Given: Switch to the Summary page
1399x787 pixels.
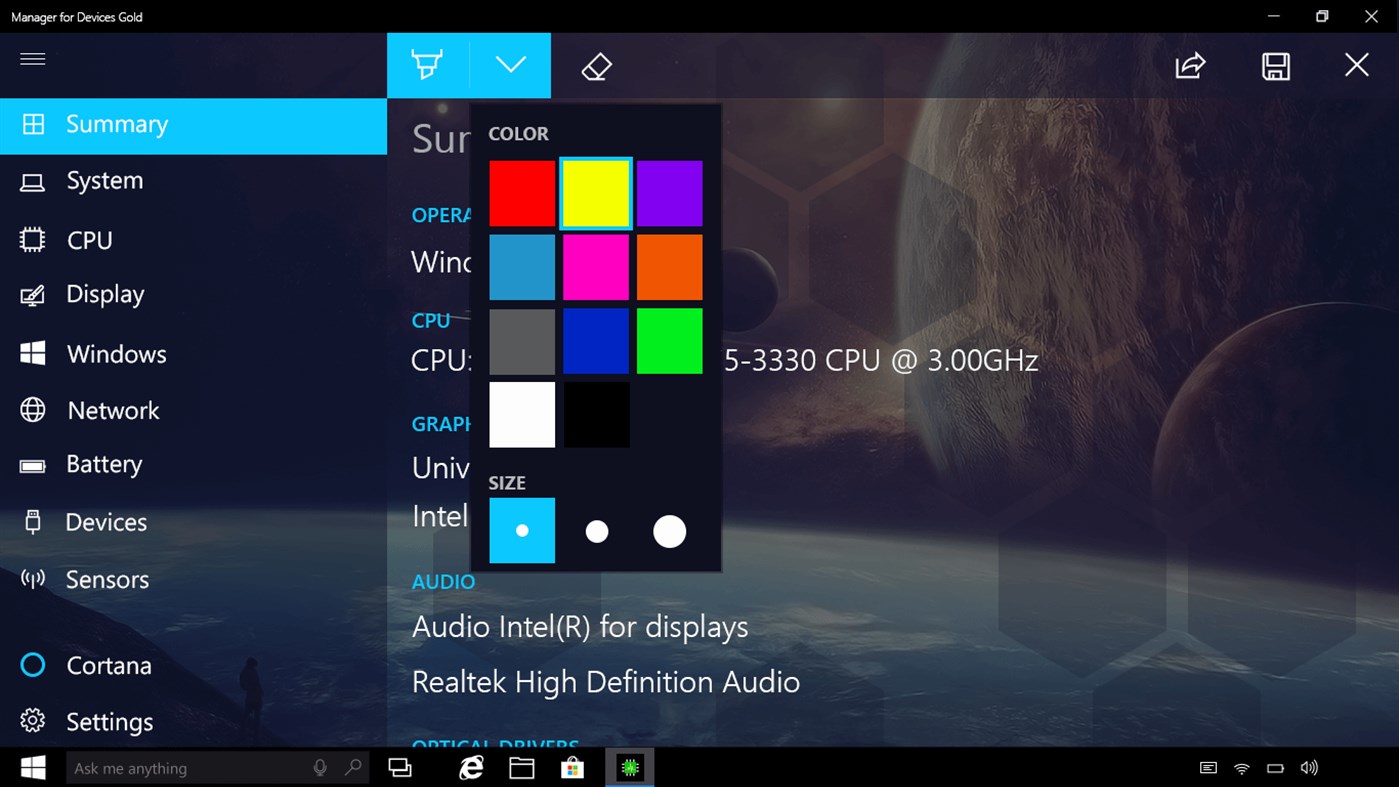Looking at the screenshot, I should 117,124.
